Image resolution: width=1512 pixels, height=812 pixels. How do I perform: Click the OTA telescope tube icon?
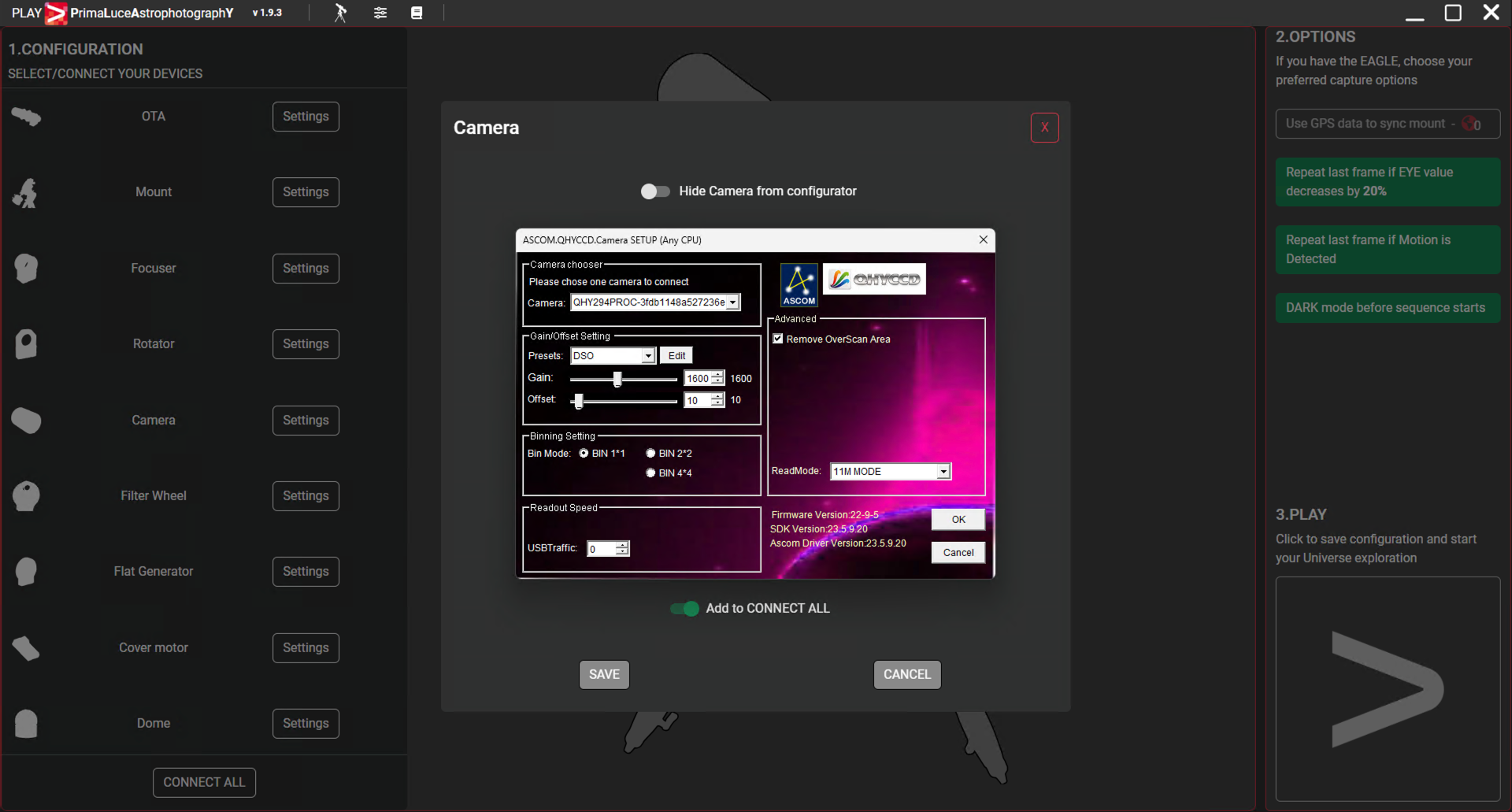pyautogui.click(x=26, y=117)
